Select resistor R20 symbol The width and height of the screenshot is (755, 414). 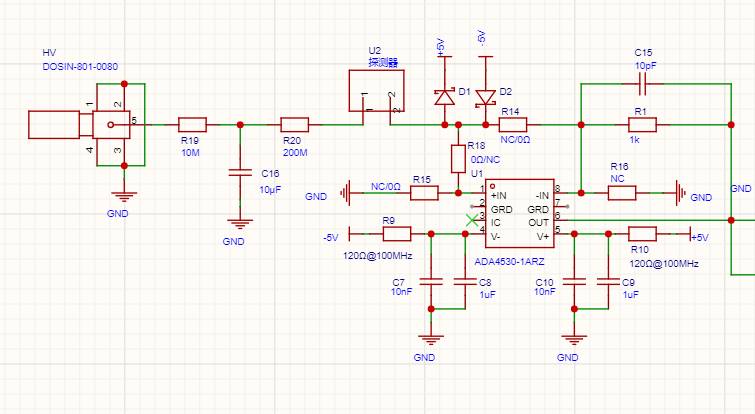(295, 125)
